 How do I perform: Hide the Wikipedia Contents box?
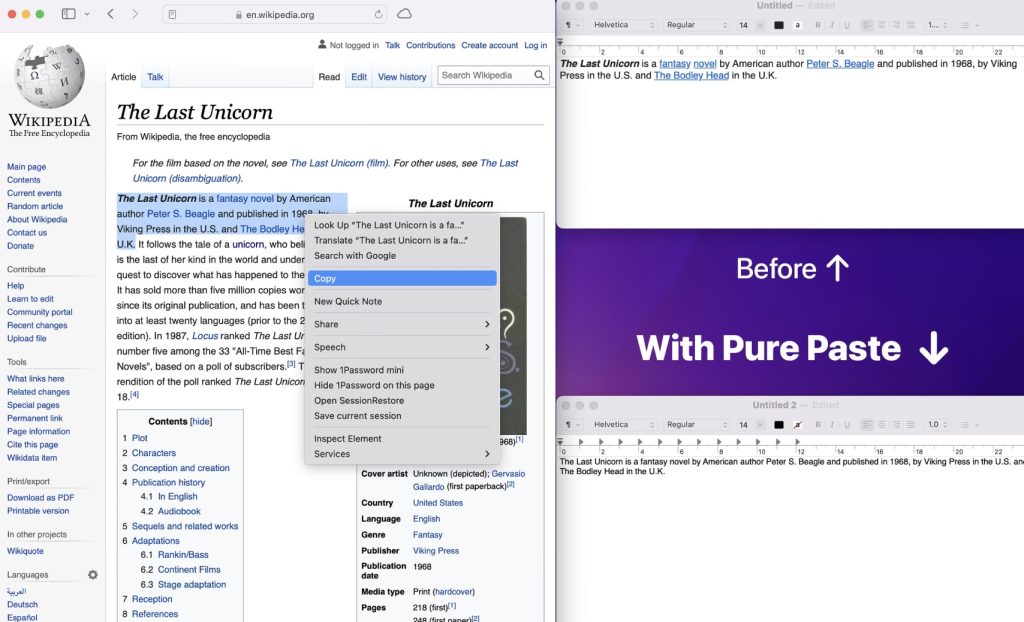pos(201,421)
